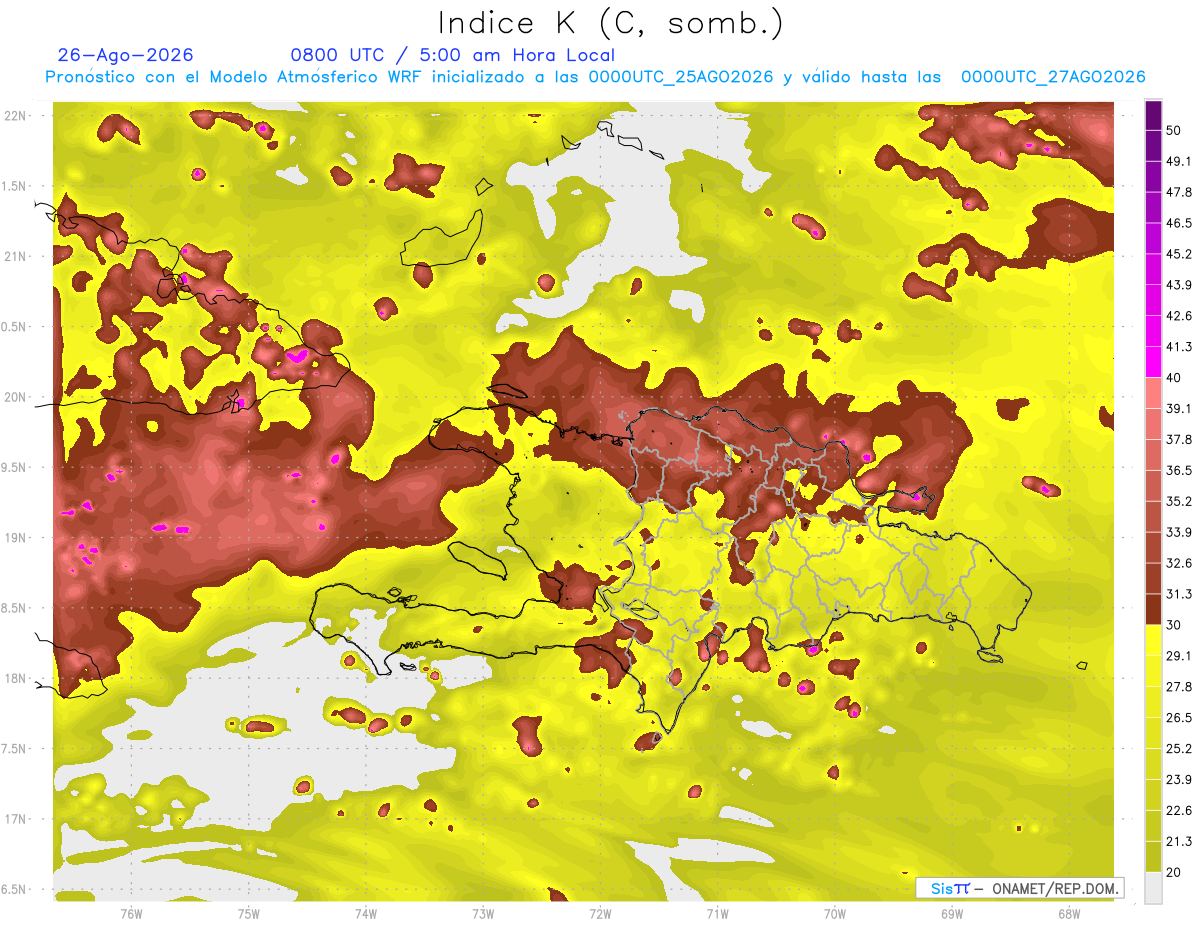
Task: Click the longitude label '71W'
Action: (x=717, y=913)
